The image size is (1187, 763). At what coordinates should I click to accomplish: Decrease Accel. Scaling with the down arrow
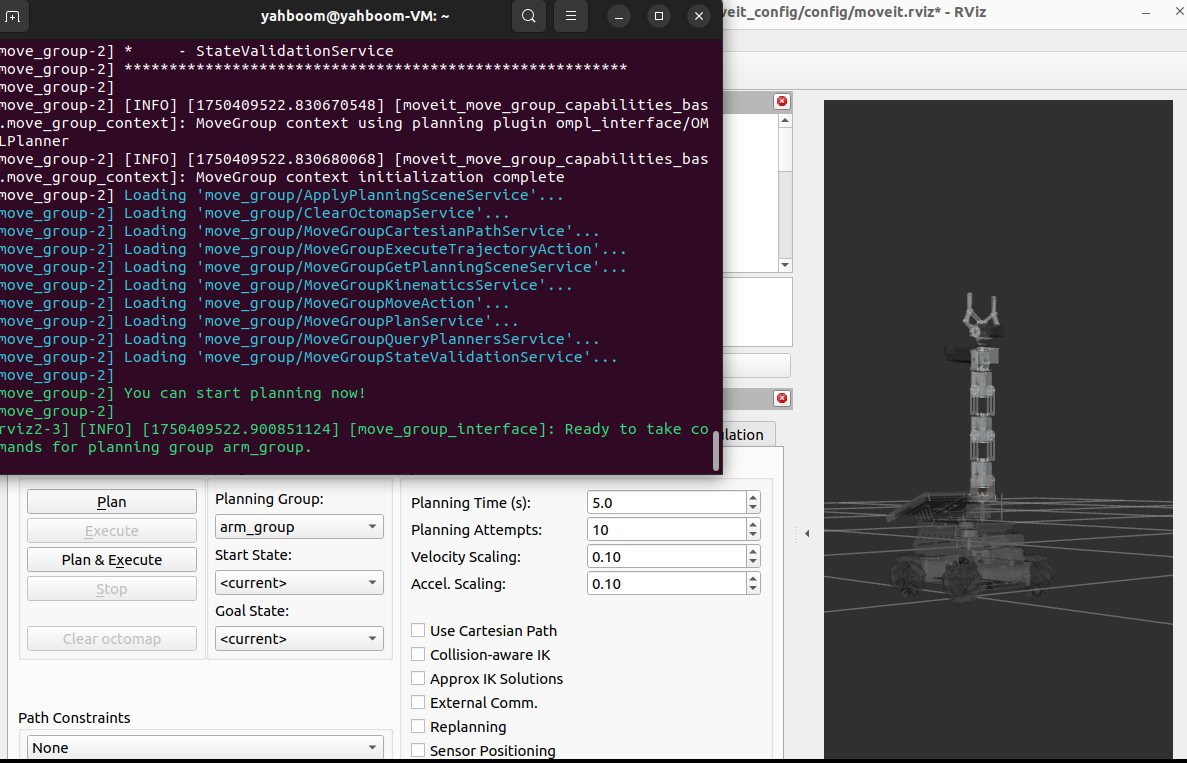point(752,589)
